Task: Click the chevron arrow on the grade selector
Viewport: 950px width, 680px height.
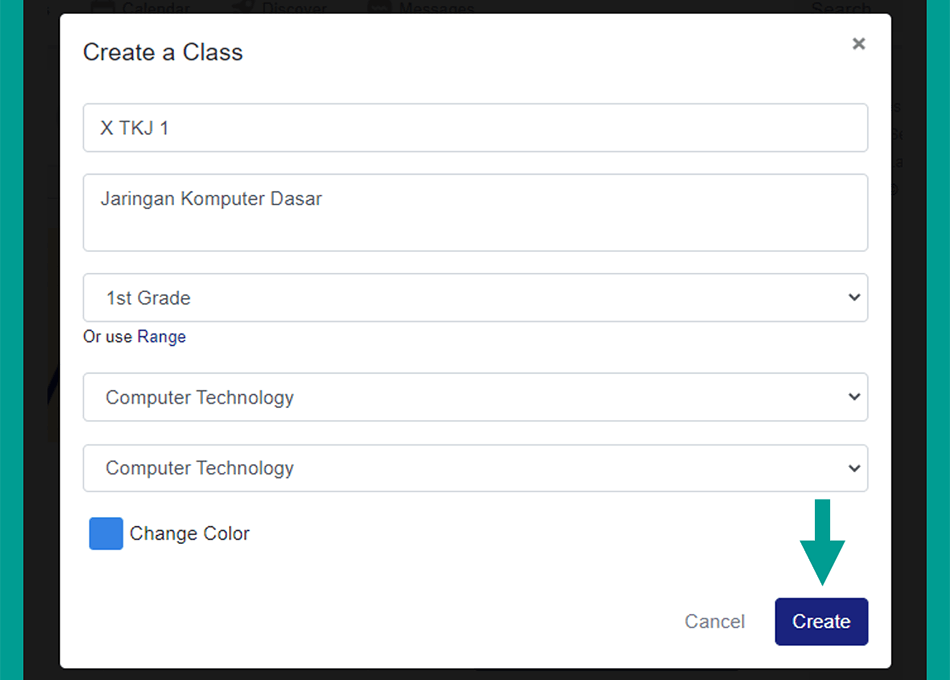Action: pyautogui.click(x=854, y=298)
